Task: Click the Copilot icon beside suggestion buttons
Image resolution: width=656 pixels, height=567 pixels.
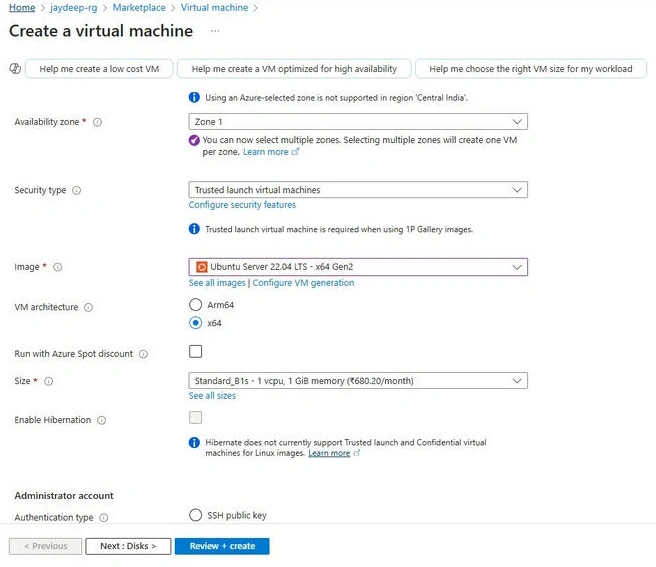Action: (15, 68)
